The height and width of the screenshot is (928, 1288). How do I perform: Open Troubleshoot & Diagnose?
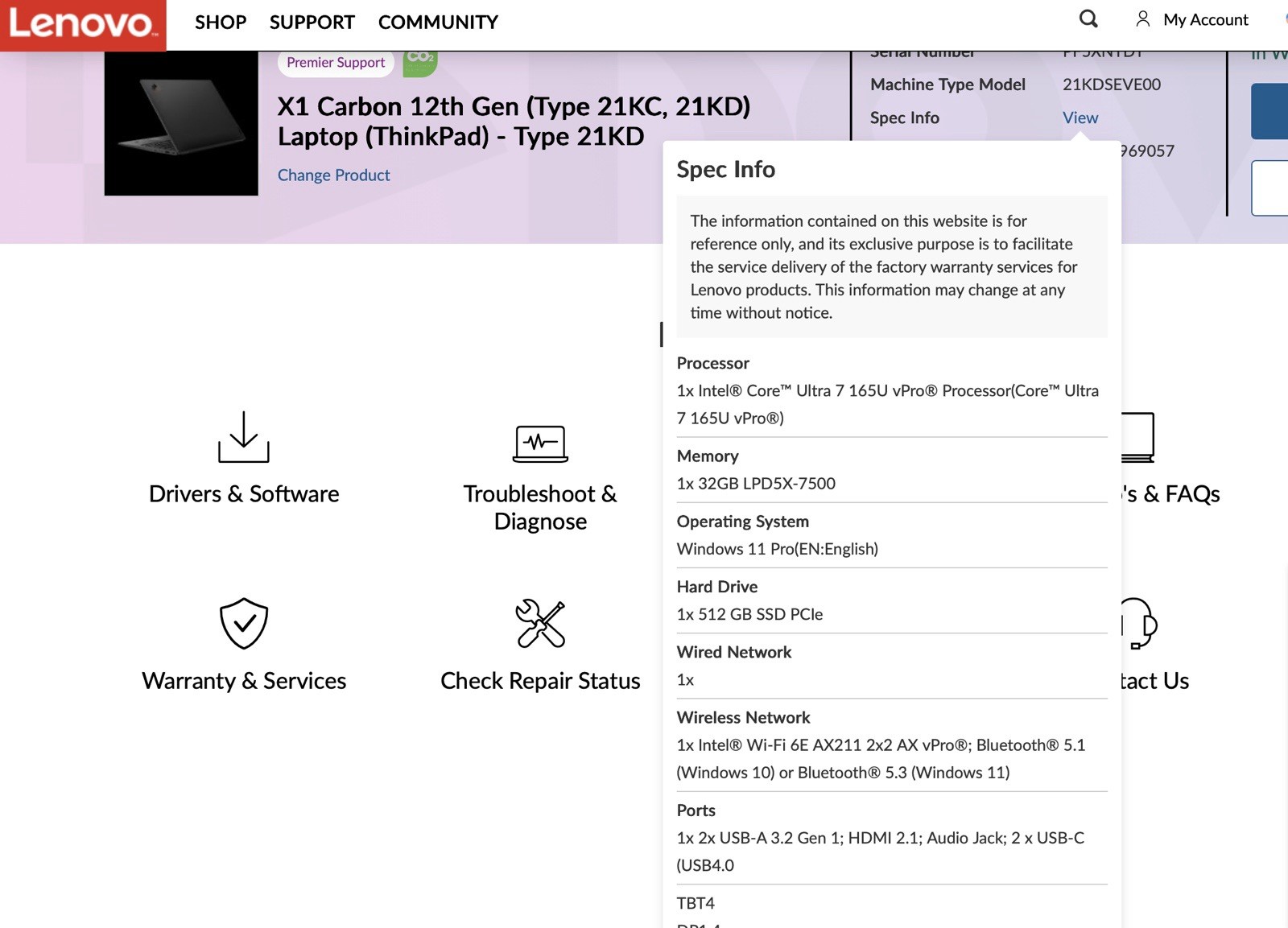[x=540, y=507]
